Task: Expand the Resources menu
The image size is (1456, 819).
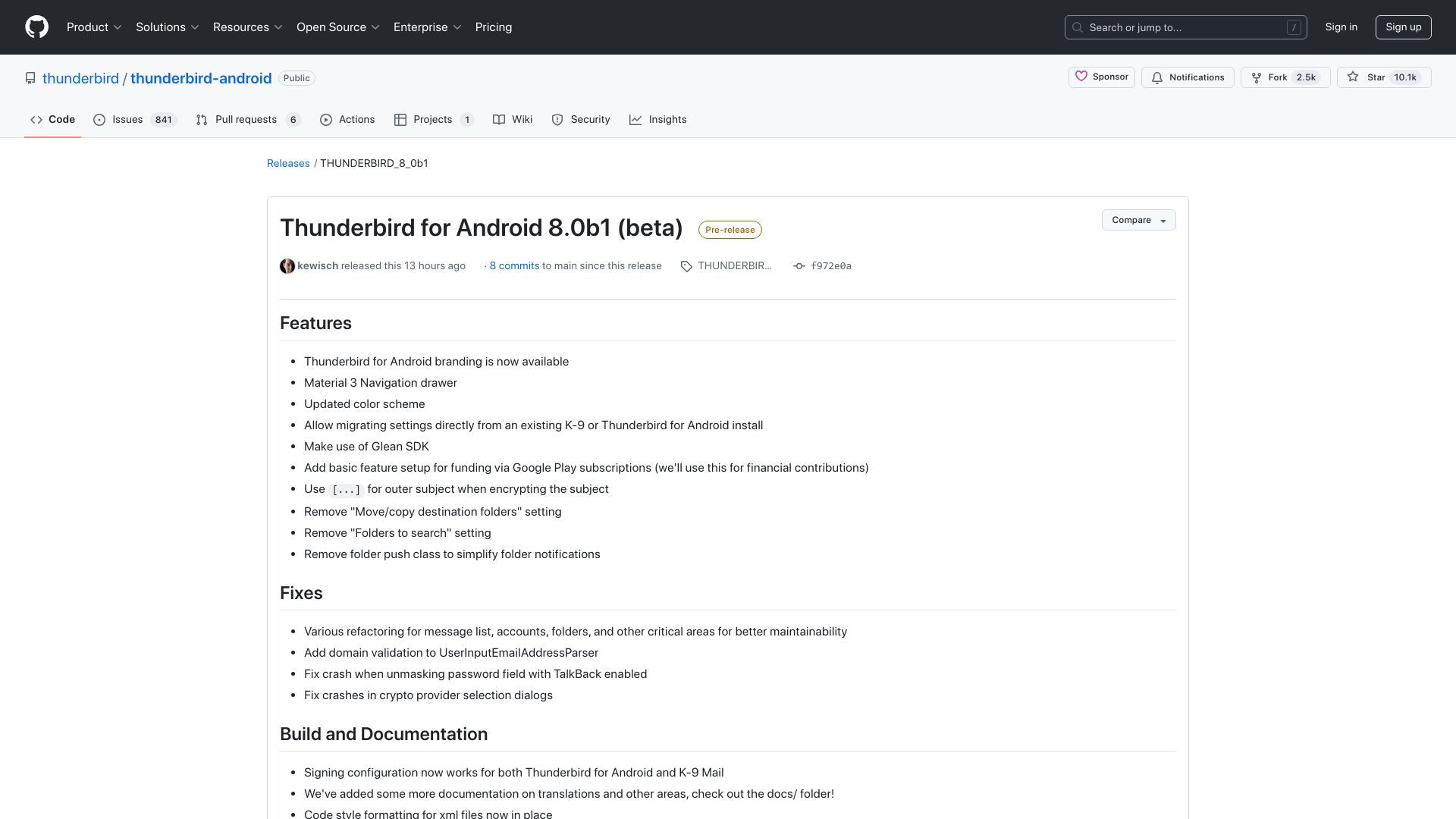Action: (248, 27)
